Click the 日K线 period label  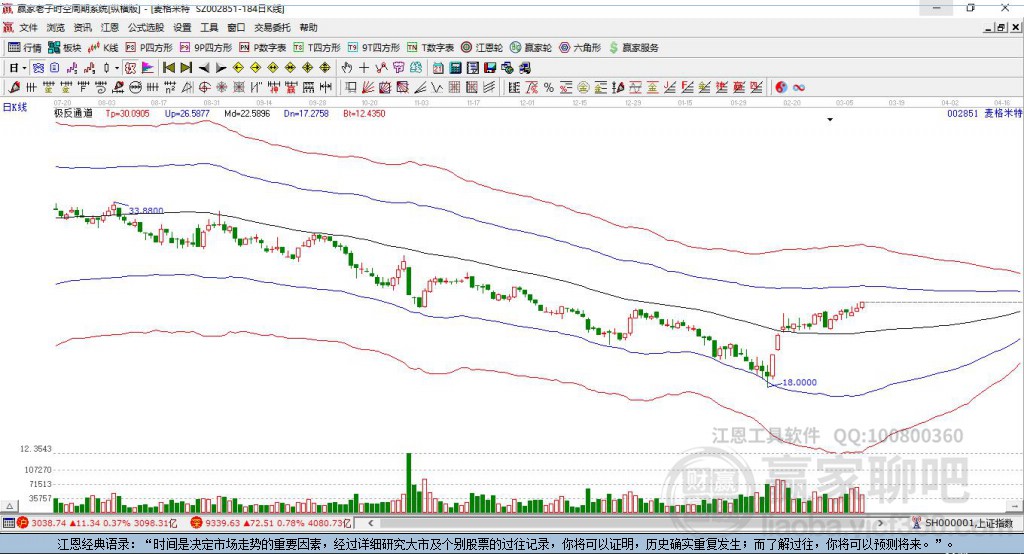15,107
